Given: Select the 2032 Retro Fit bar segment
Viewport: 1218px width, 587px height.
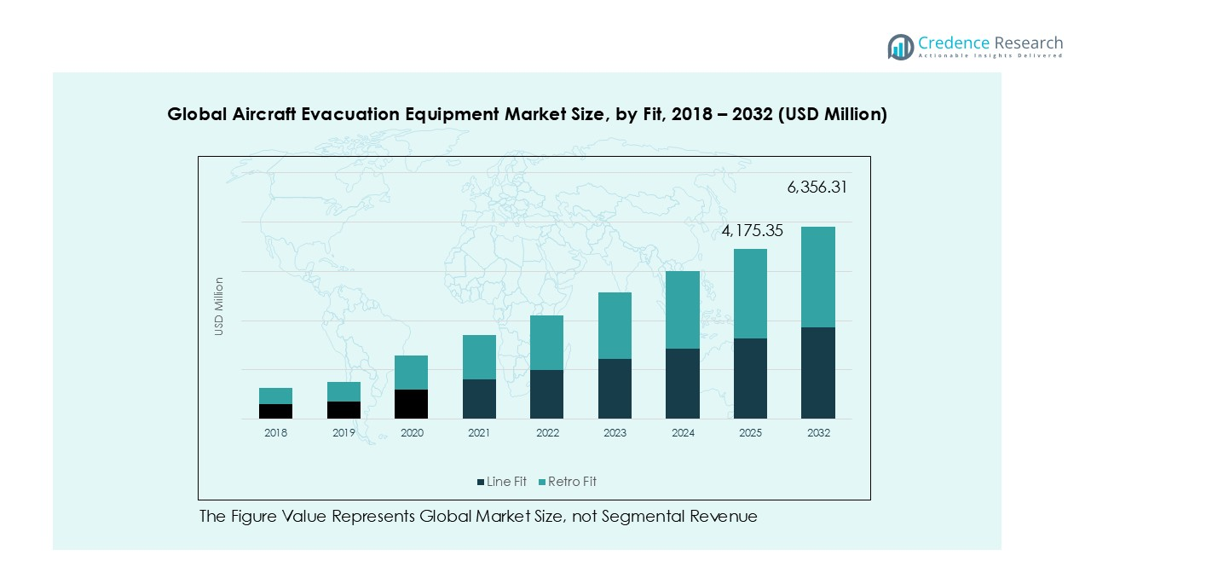Looking at the screenshot, I should coord(817,277).
